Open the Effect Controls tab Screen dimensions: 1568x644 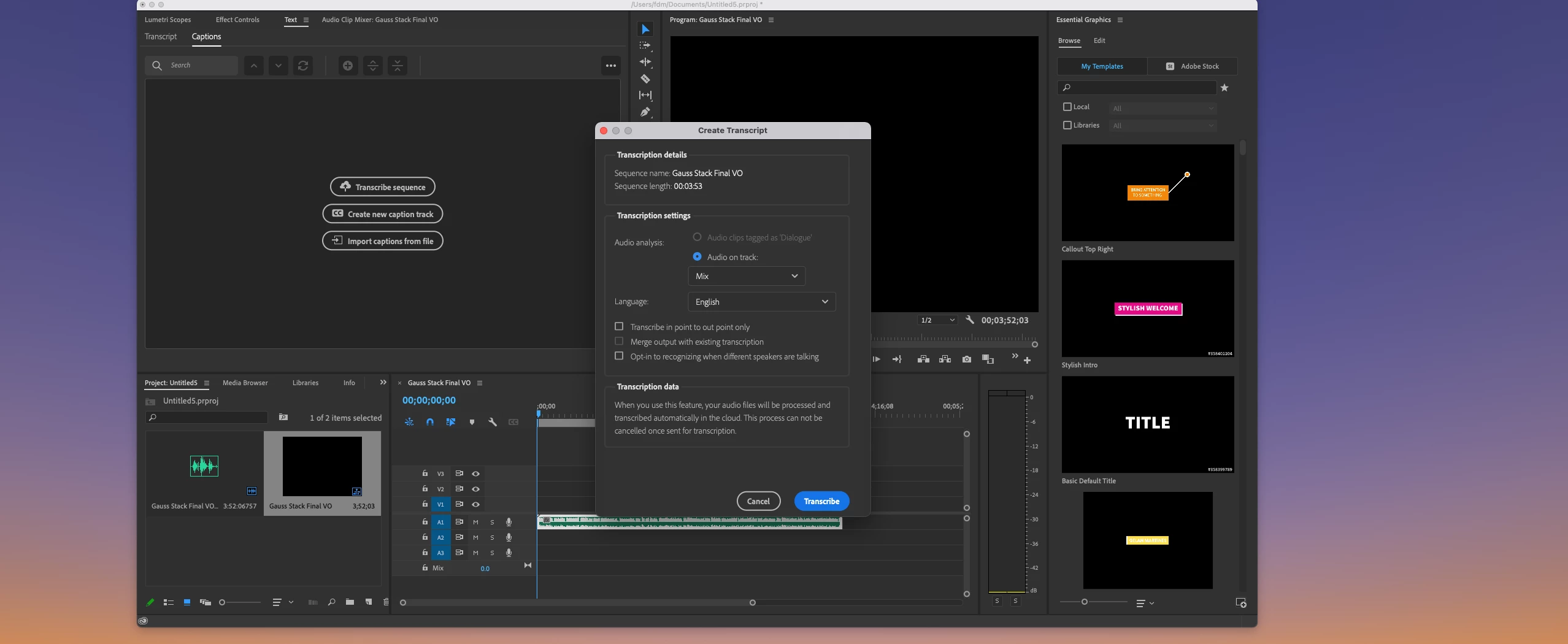pos(237,20)
